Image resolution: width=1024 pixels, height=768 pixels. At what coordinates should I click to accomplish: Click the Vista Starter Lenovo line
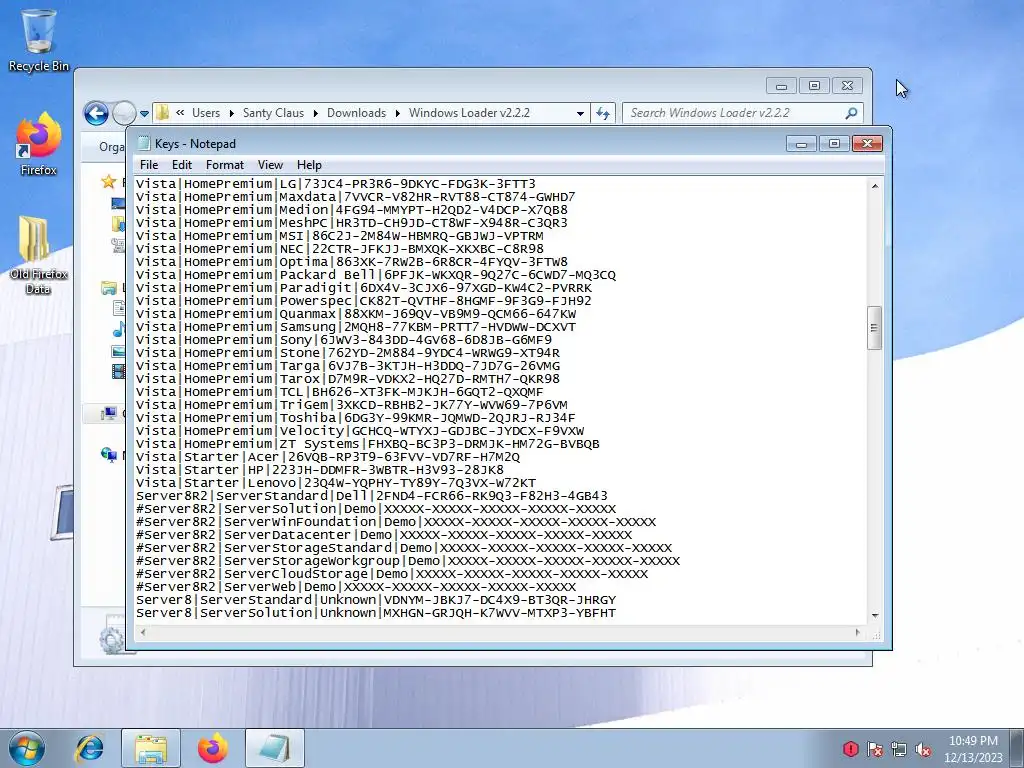[x=336, y=483]
